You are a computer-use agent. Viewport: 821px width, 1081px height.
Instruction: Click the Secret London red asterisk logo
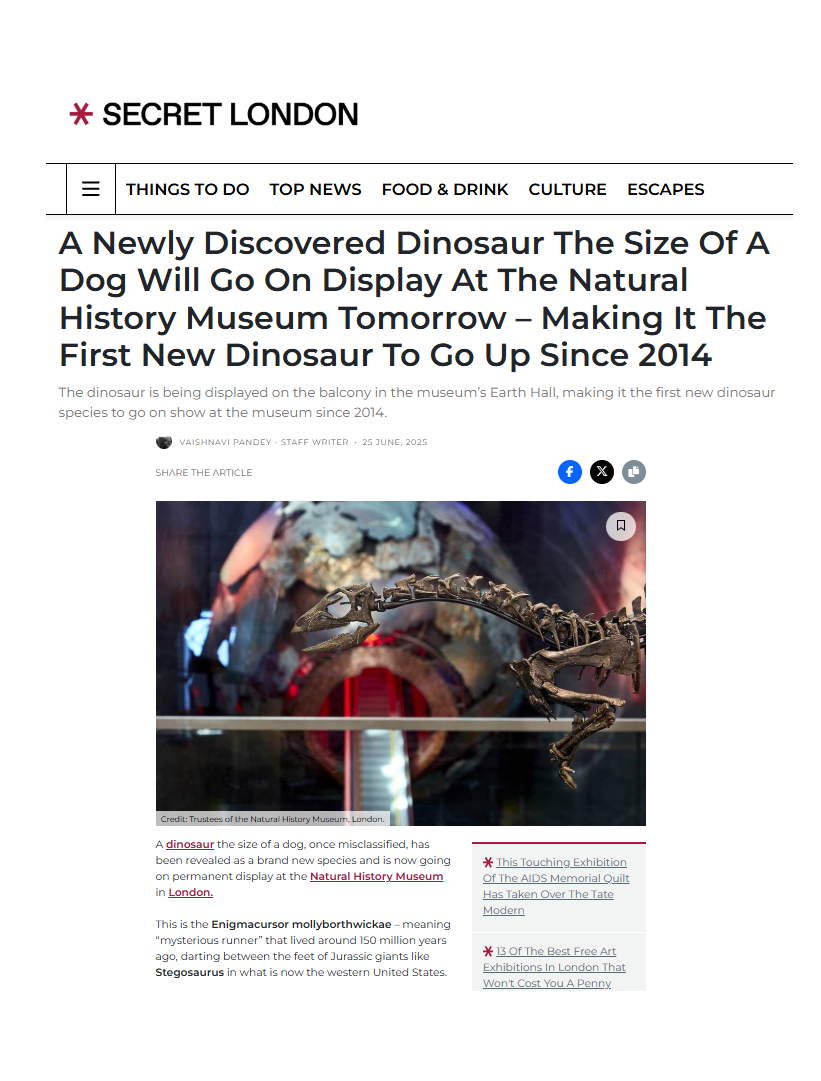81,114
